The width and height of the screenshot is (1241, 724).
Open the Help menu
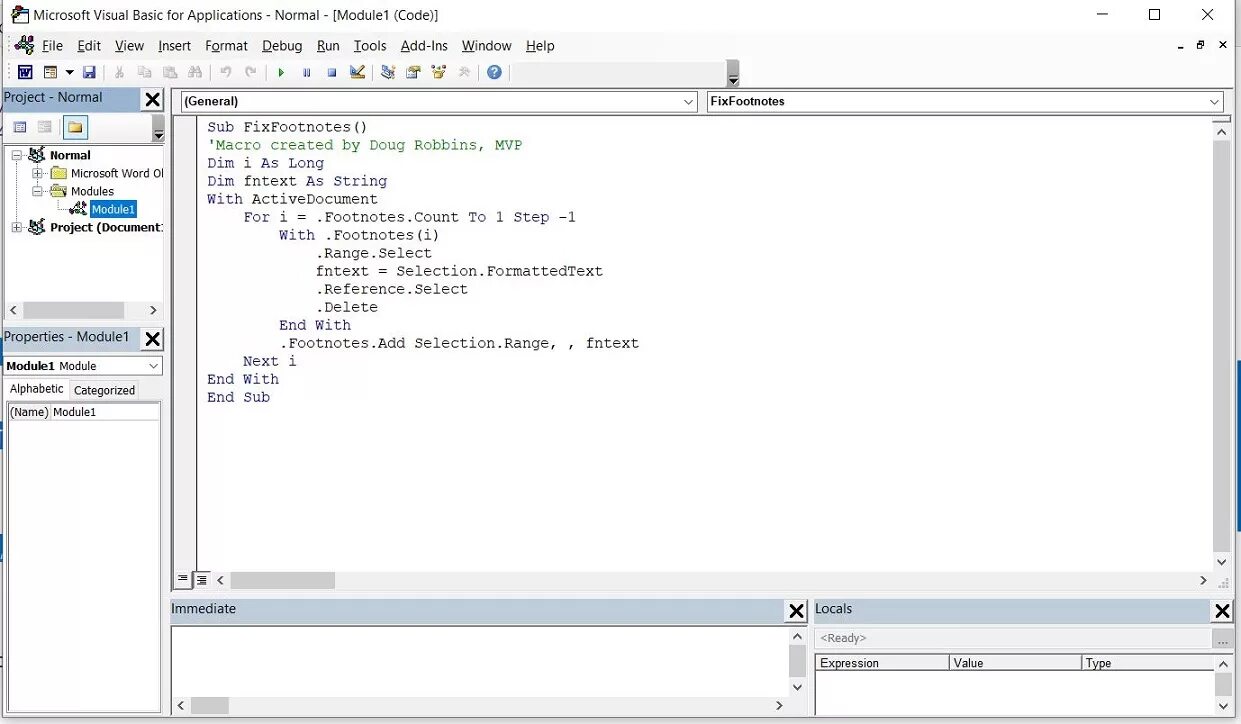click(x=540, y=45)
